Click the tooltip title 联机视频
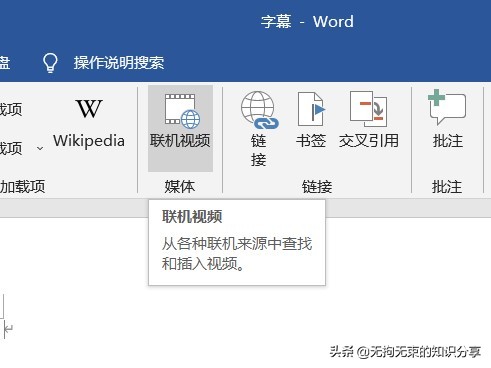This screenshot has width=491, height=368. 192,217
